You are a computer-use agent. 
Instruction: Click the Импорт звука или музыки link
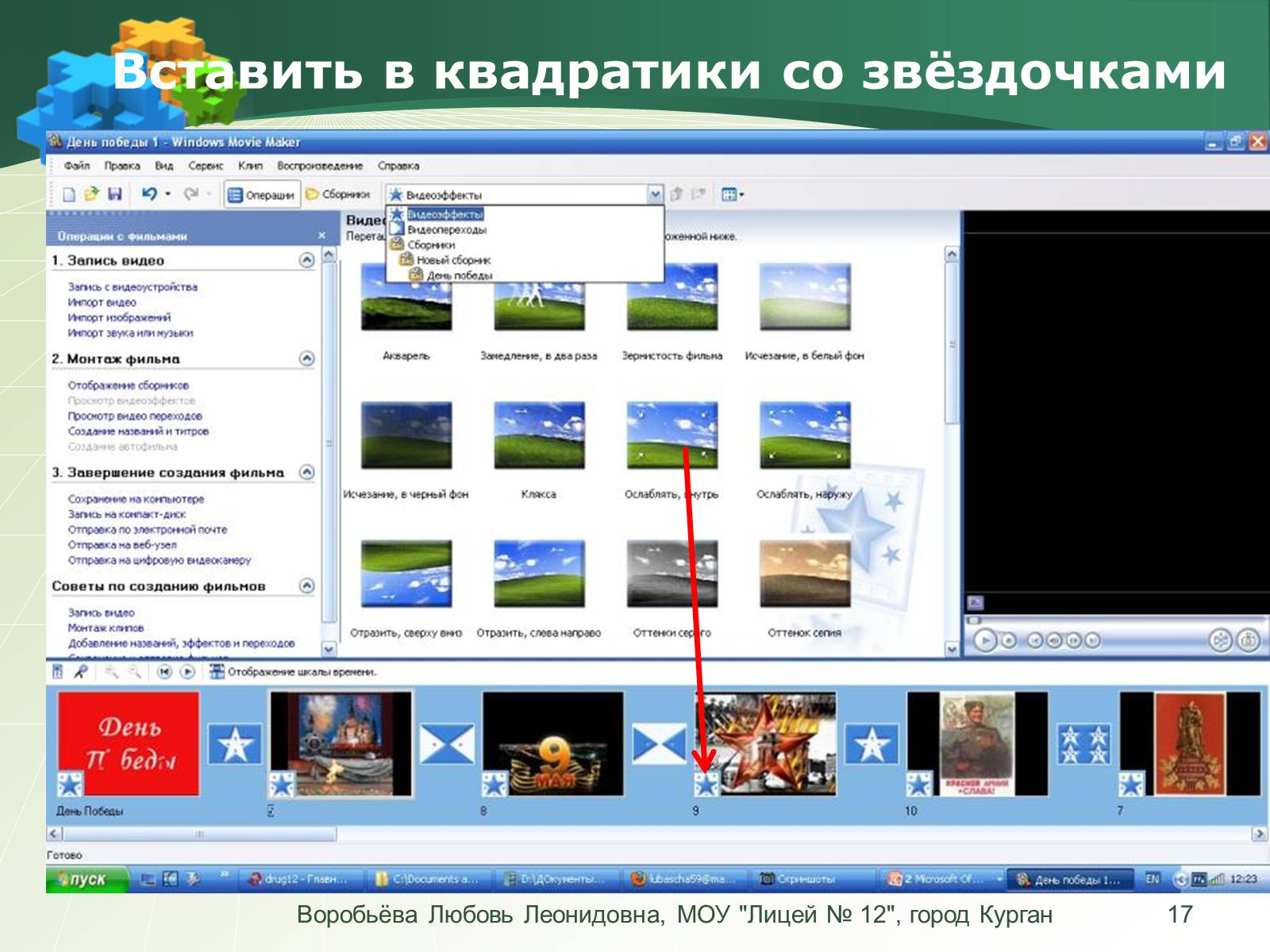(x=130, y=333)
